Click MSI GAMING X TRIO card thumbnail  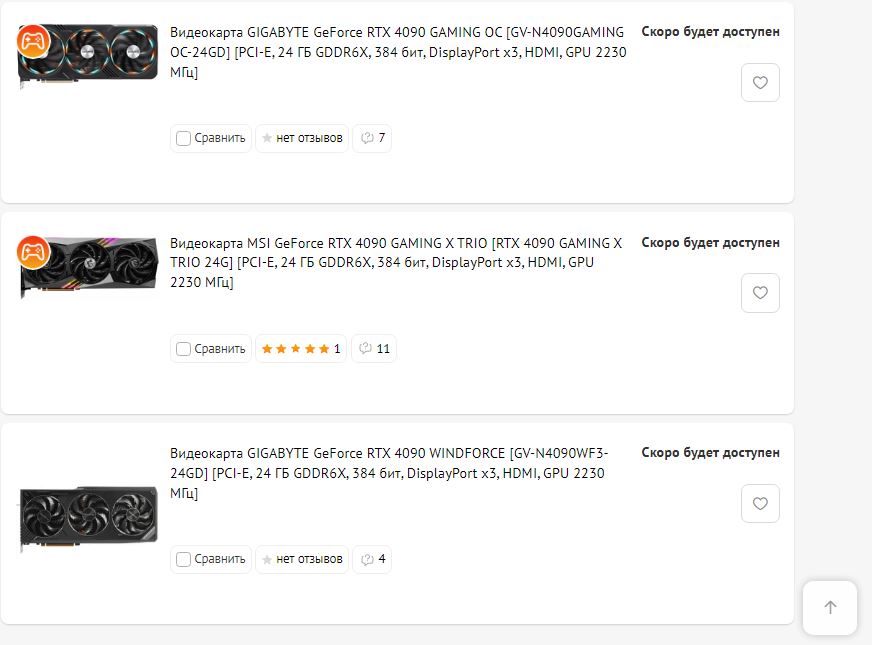[x=88, y=268]
